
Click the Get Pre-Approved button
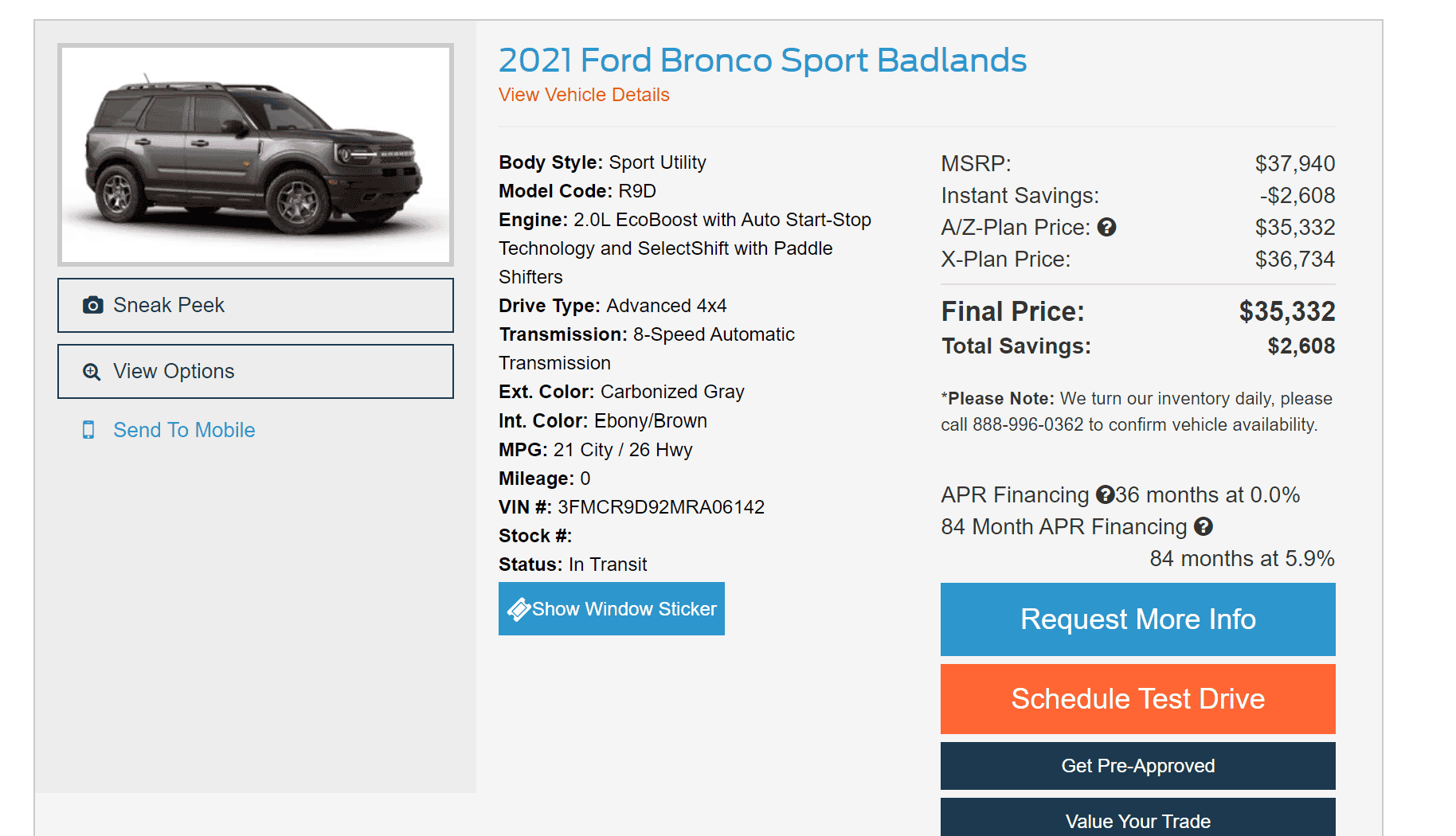(x=1137, y=765)
